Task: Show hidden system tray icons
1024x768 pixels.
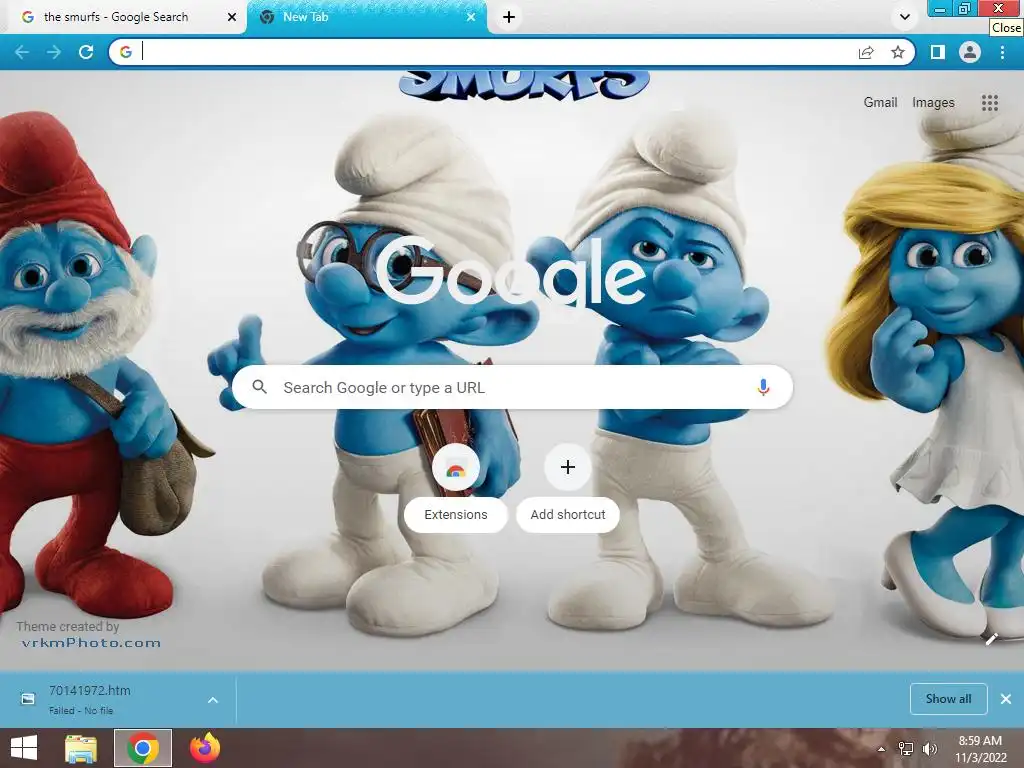Action: (881, 749)
